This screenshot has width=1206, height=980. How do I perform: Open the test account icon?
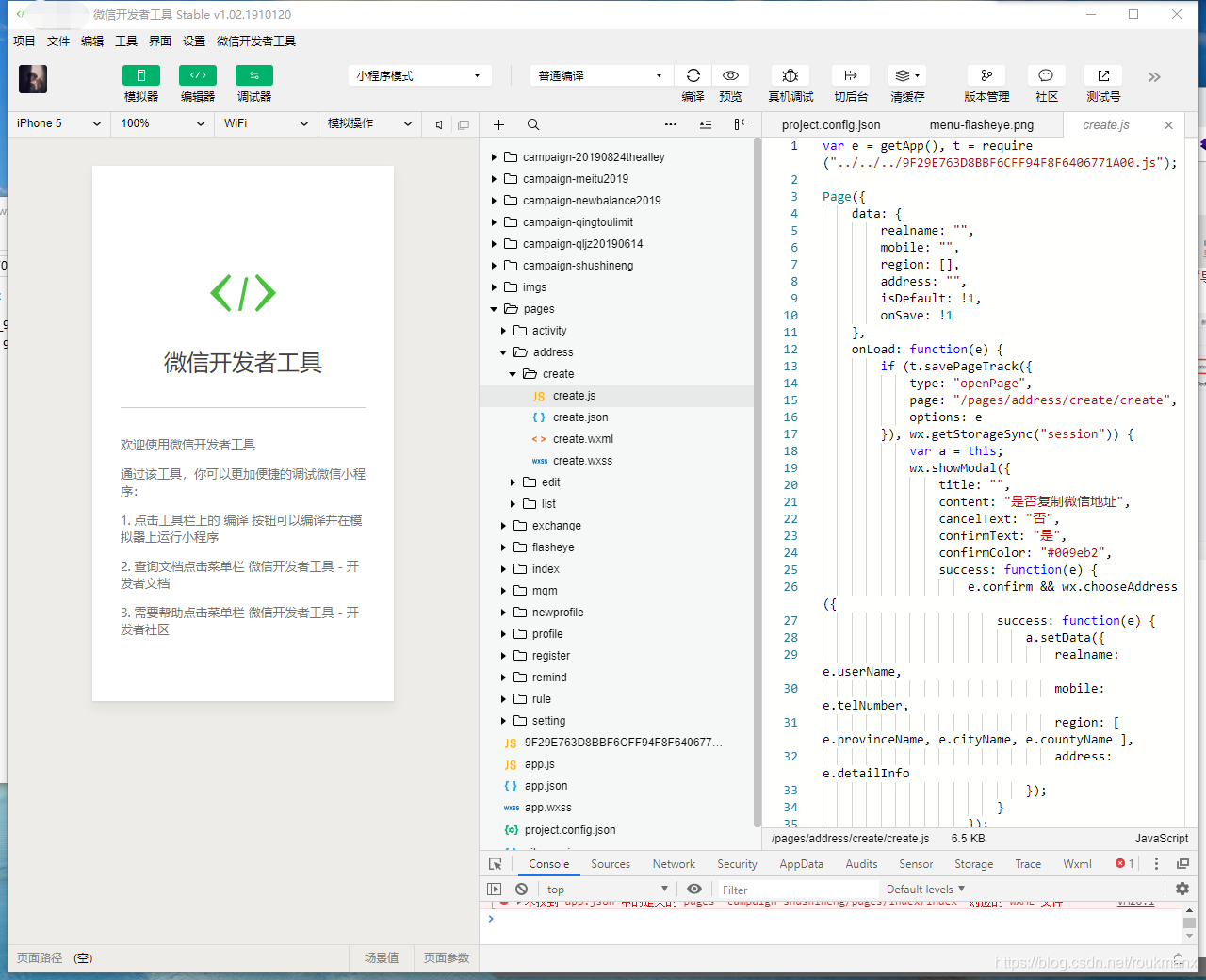coord(1103,75)
